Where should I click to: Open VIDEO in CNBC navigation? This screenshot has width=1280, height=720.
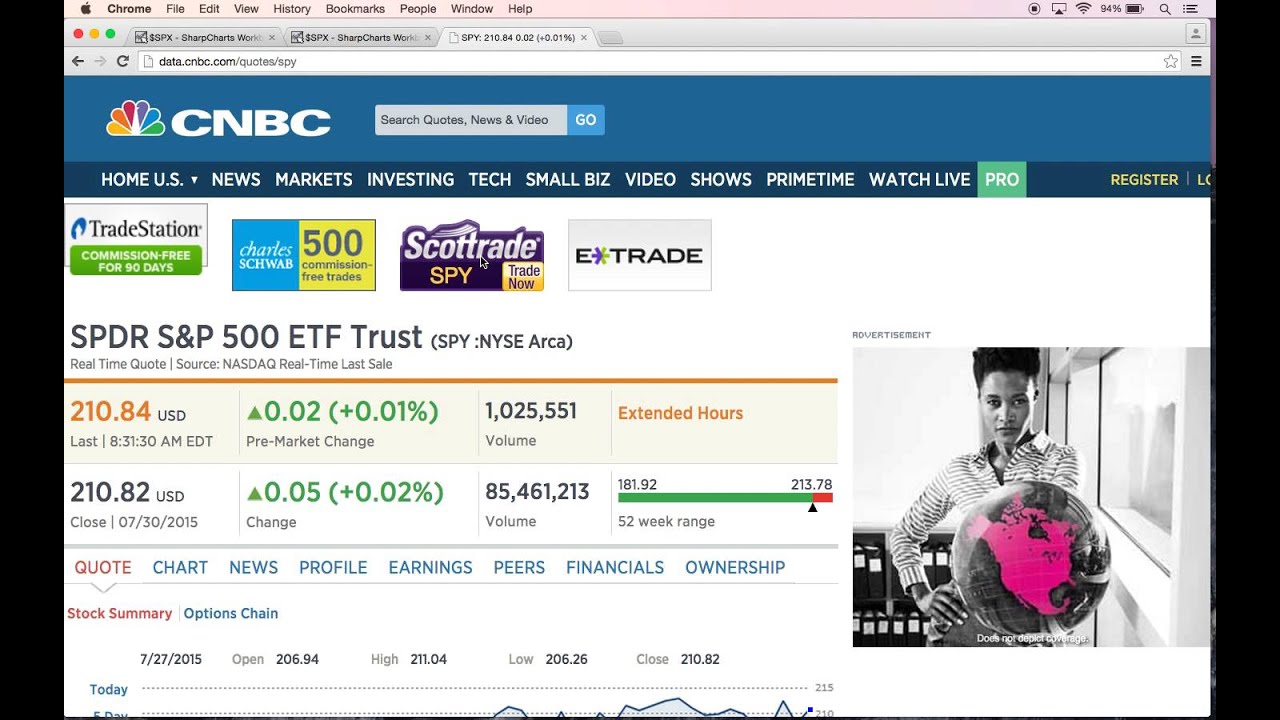[x=650, y=180]
